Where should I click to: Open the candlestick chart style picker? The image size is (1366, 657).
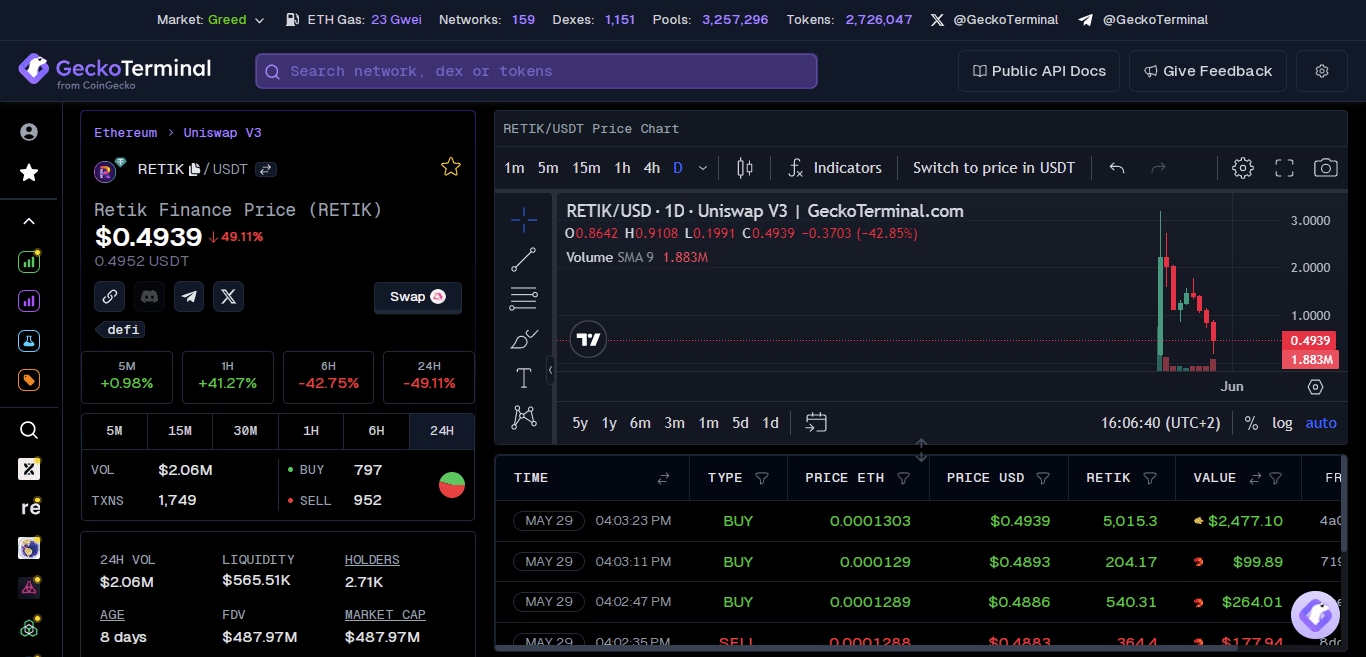click(744, 168)
